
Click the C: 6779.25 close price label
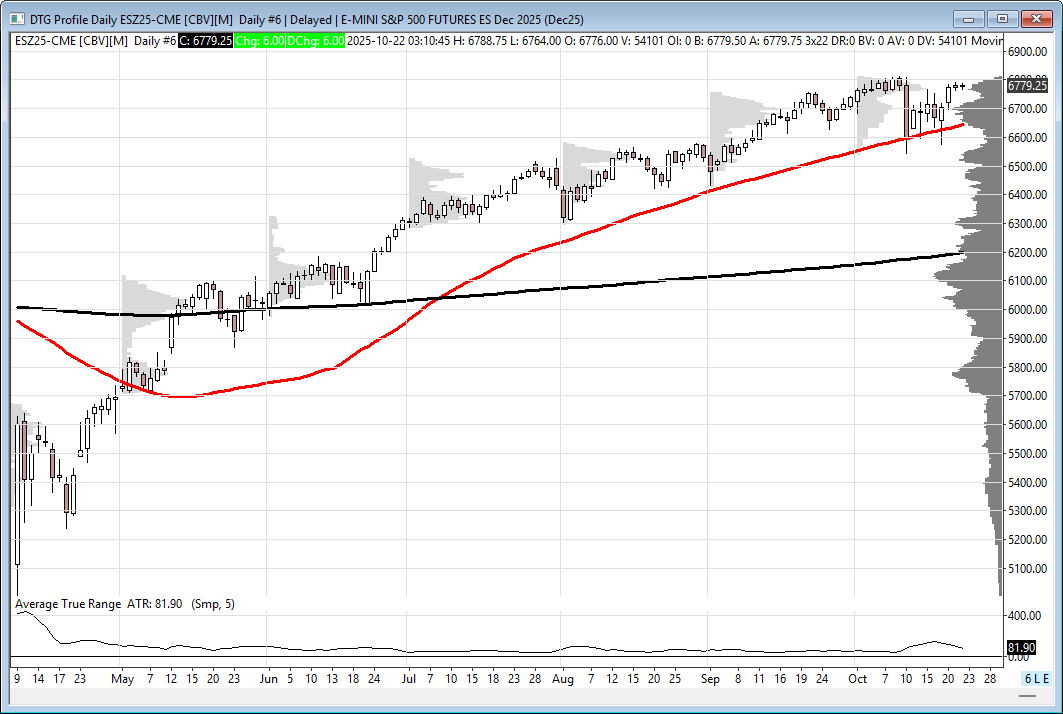click(x=205, y=40)
